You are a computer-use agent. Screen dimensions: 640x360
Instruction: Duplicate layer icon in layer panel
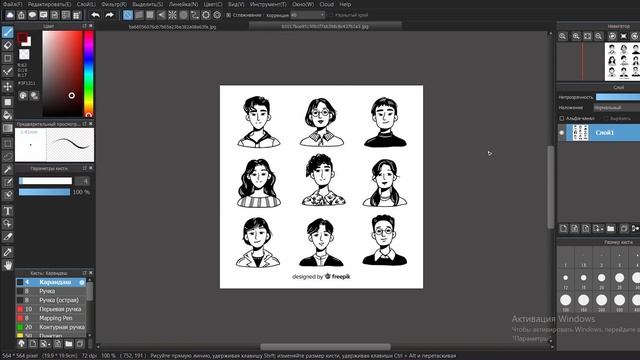pyautogui.click(x=624, y=229)
